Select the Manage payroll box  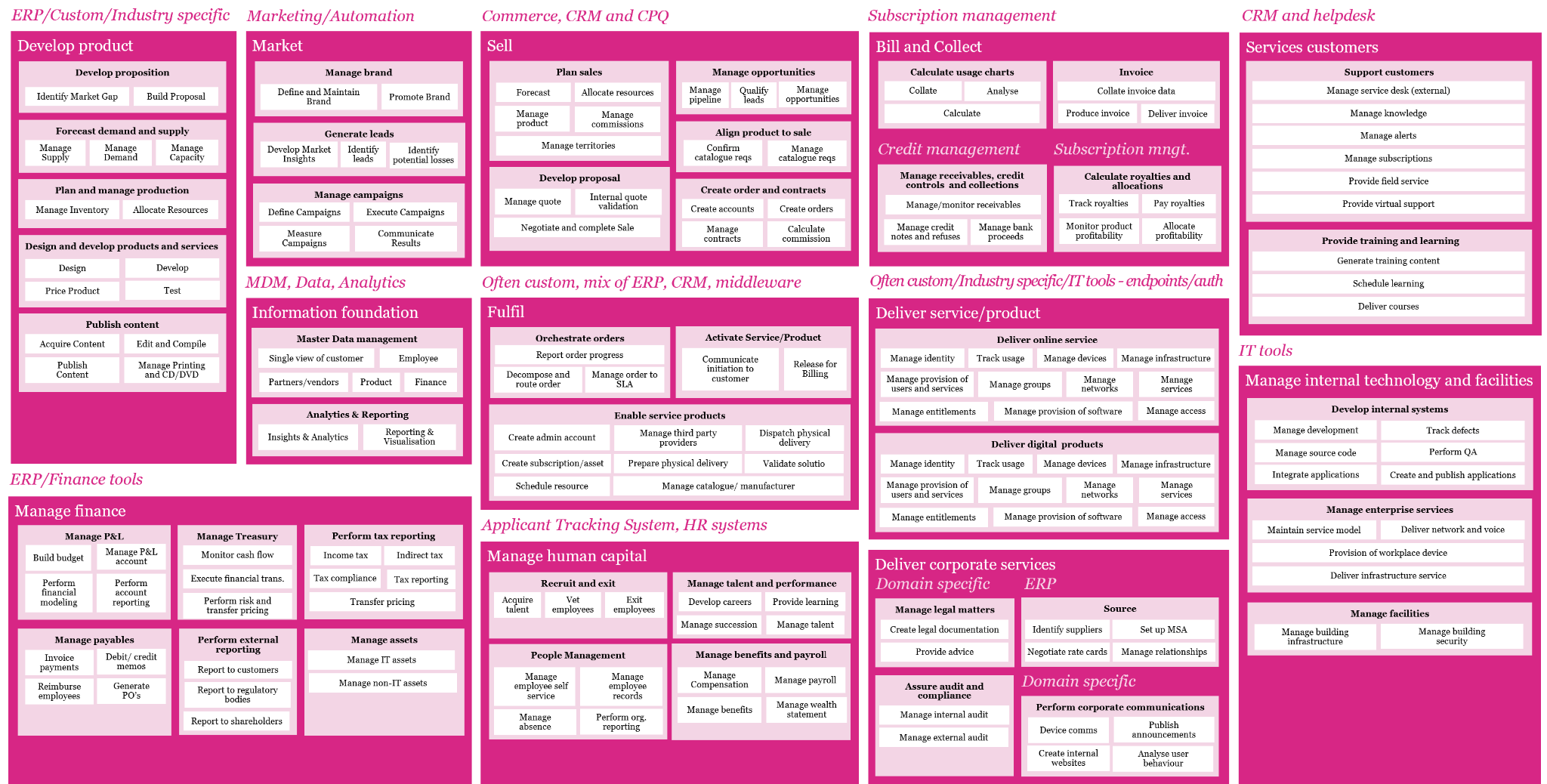(805, 681)
